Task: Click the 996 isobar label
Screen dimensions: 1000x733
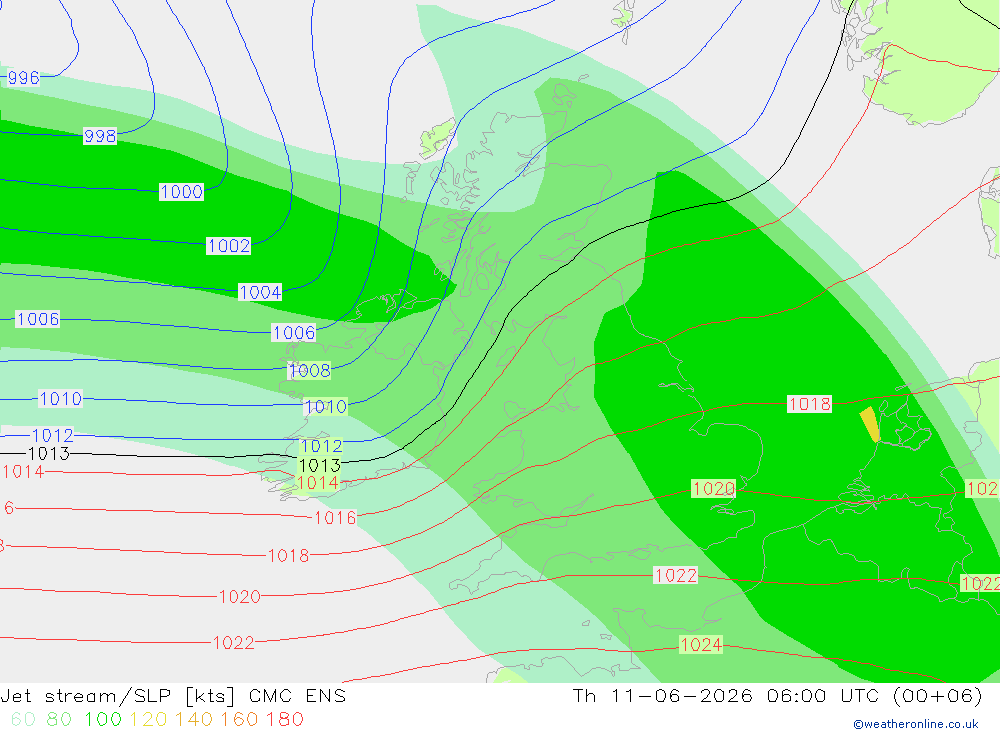Action: (24, 78)
